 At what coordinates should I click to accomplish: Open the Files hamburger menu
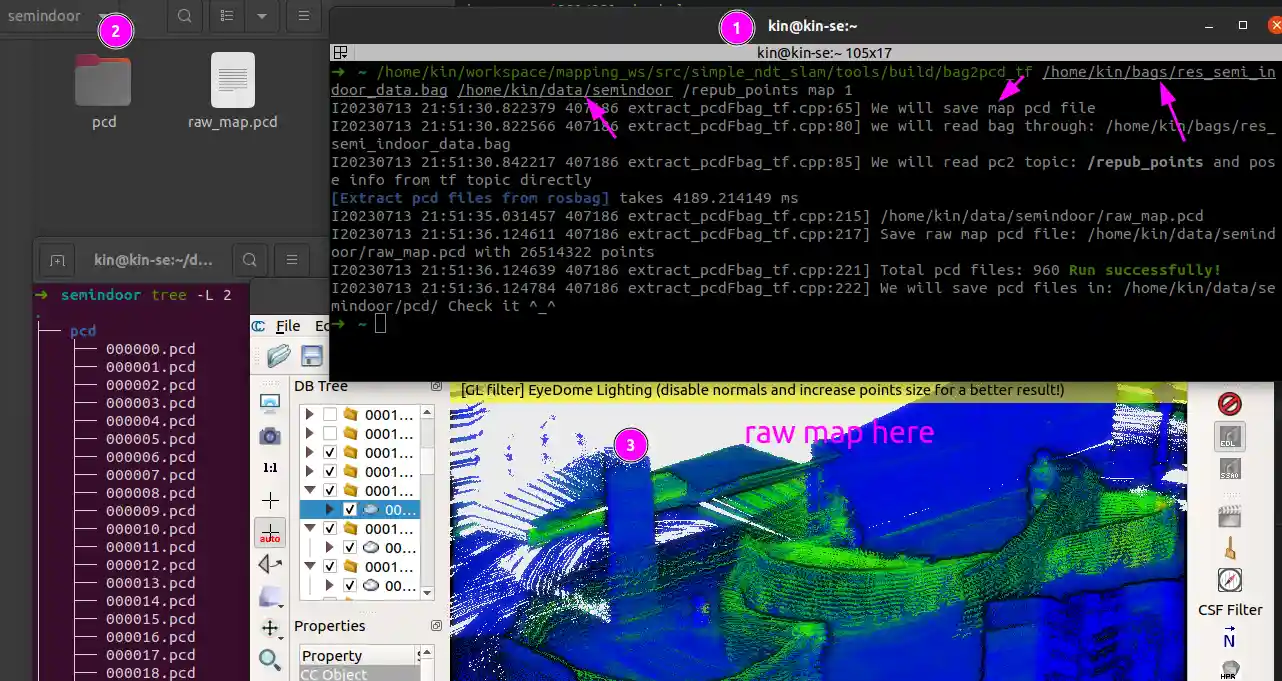tap(304, 16)
